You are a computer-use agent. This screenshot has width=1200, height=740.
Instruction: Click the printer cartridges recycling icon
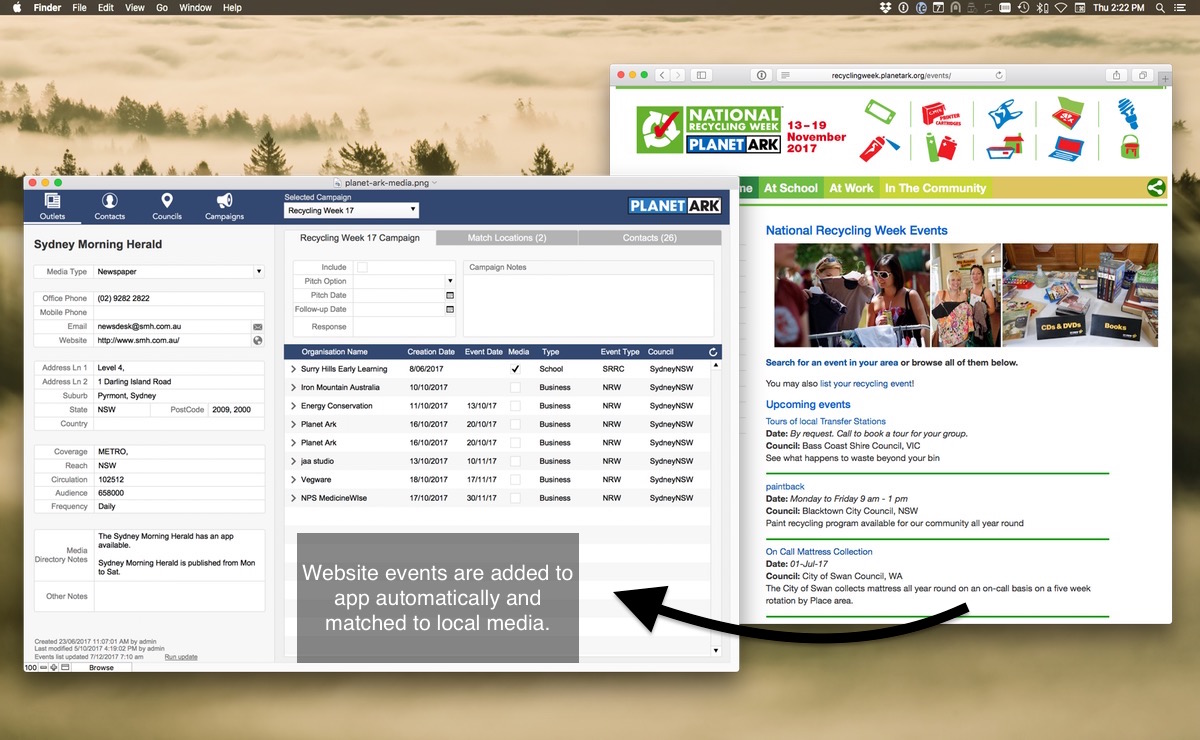click(x=939, y=113)
